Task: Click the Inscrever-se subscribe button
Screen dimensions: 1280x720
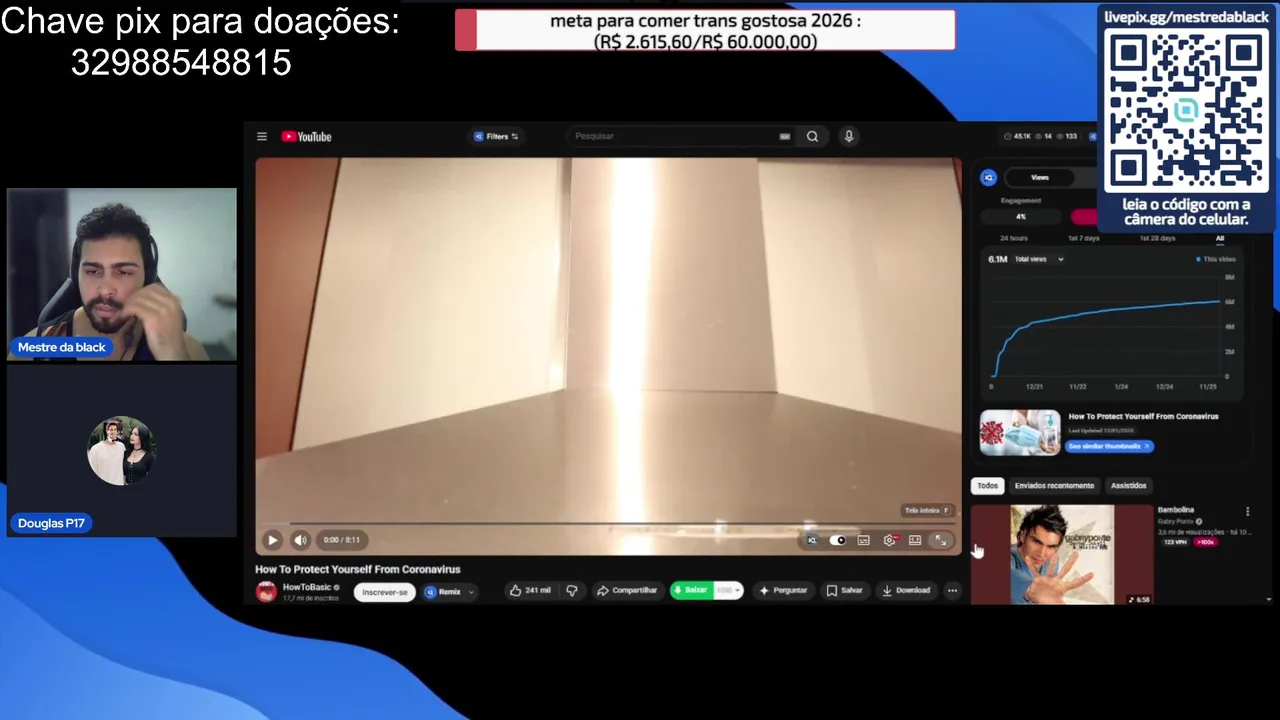Action: click(x=385, y=592)
